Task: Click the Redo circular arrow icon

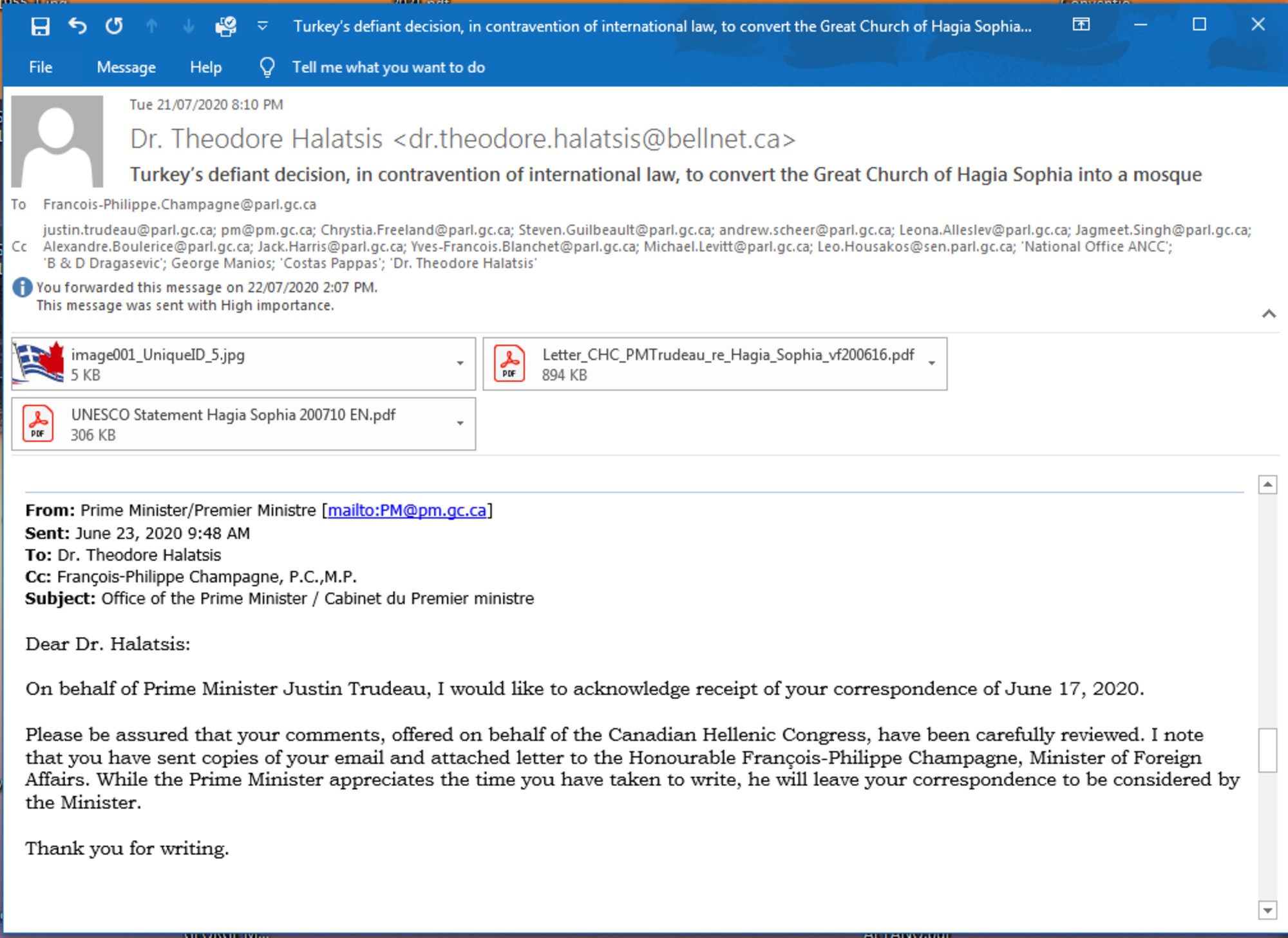Action: coord(114,26)
